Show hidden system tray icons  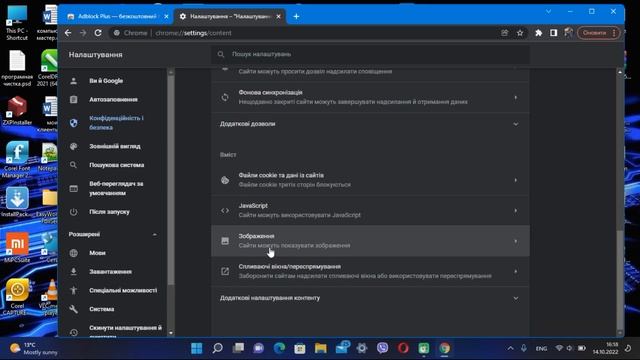coord(510,348)
